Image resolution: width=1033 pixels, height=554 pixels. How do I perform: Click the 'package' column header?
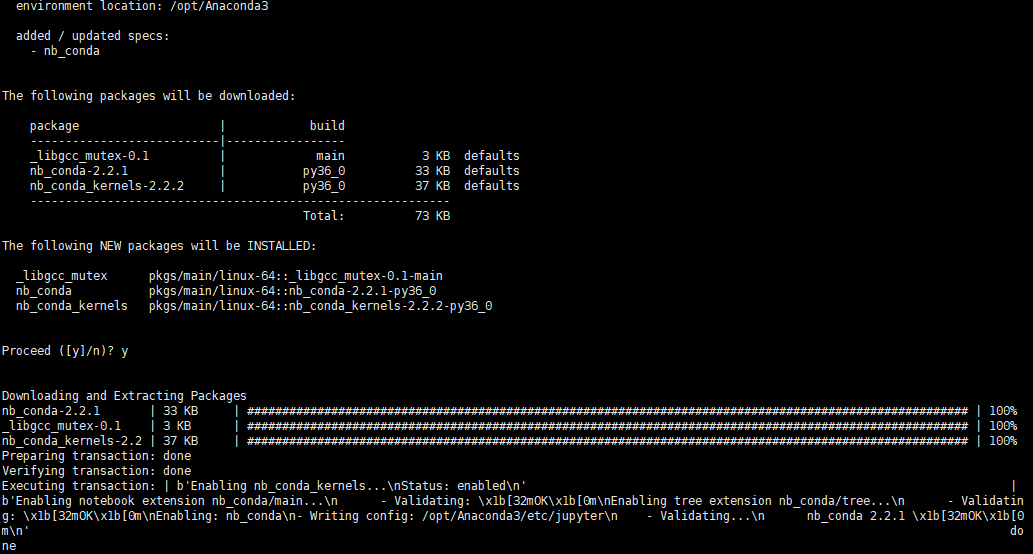coord(54,126)
